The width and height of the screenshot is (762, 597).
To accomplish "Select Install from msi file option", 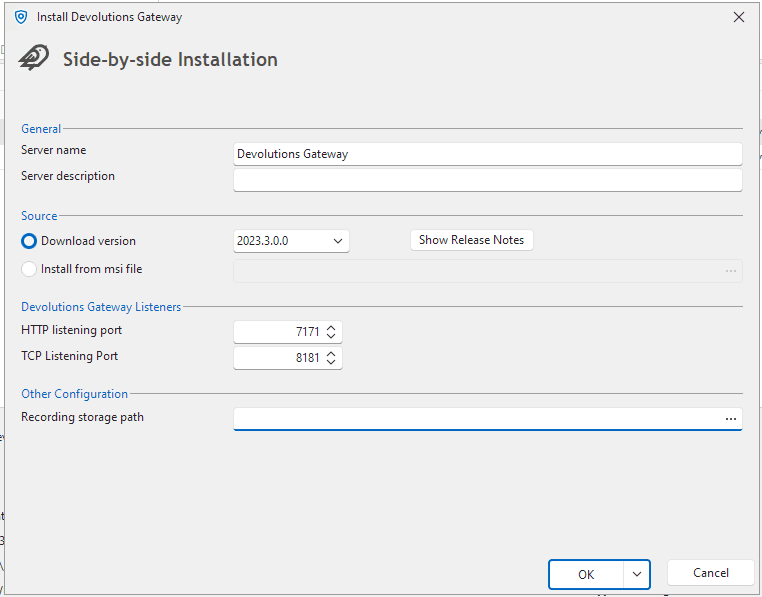I will (x=29, y=269).
